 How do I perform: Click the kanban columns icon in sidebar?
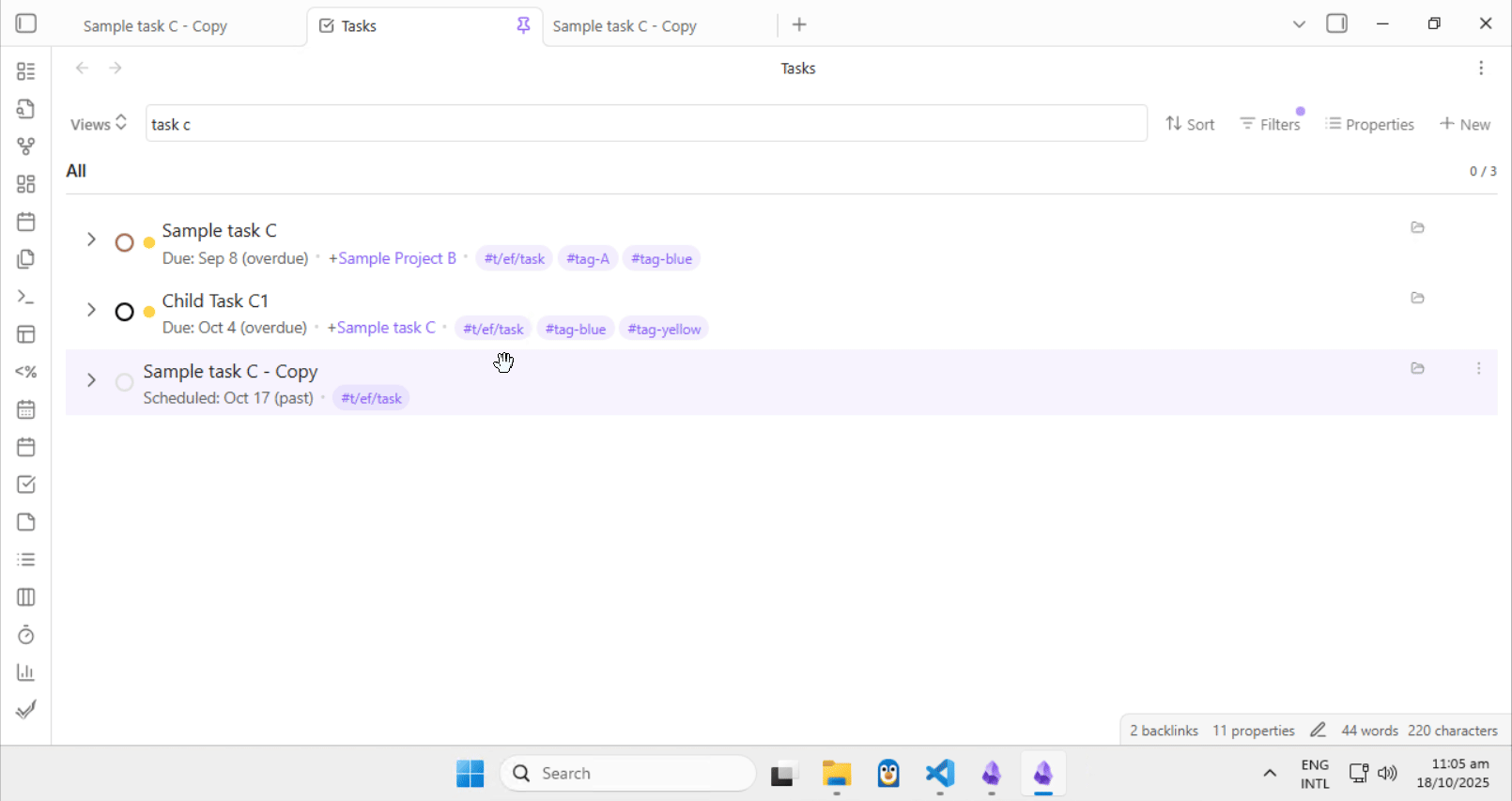(x=26, y=597)
